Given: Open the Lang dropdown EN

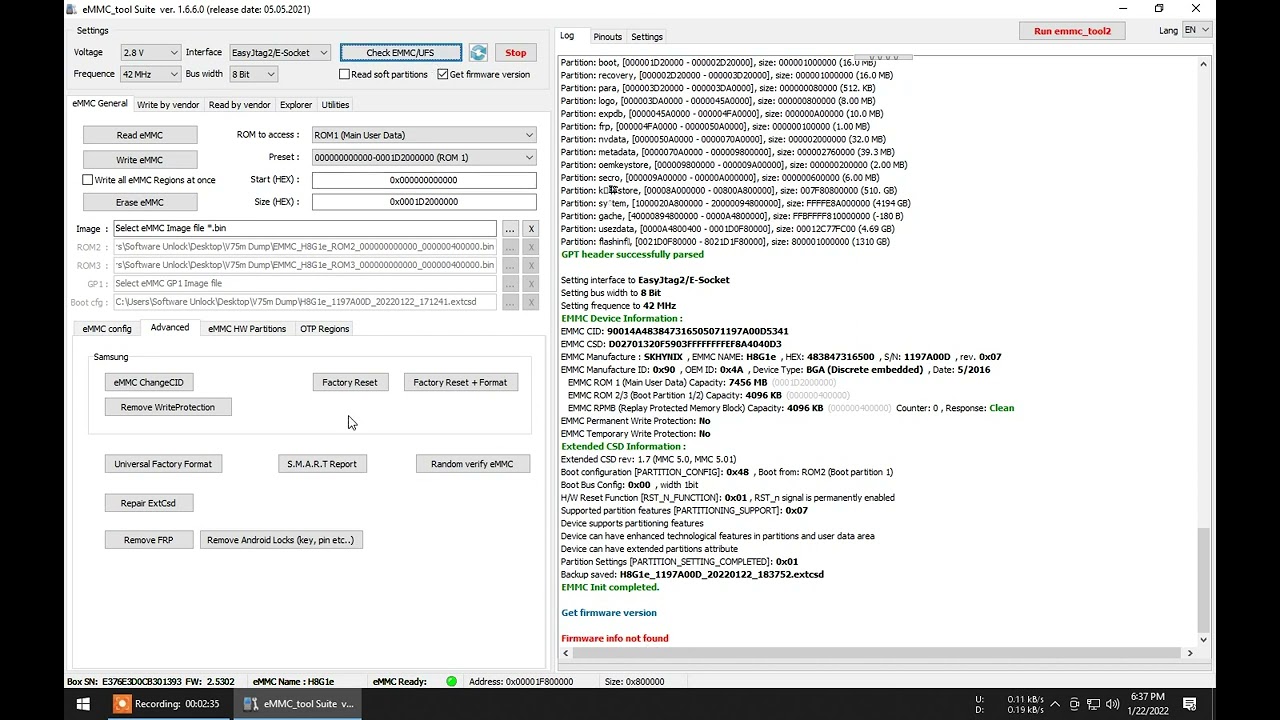Looking at the screenshot, I should pyautogui.click(x=1196, y=31).
